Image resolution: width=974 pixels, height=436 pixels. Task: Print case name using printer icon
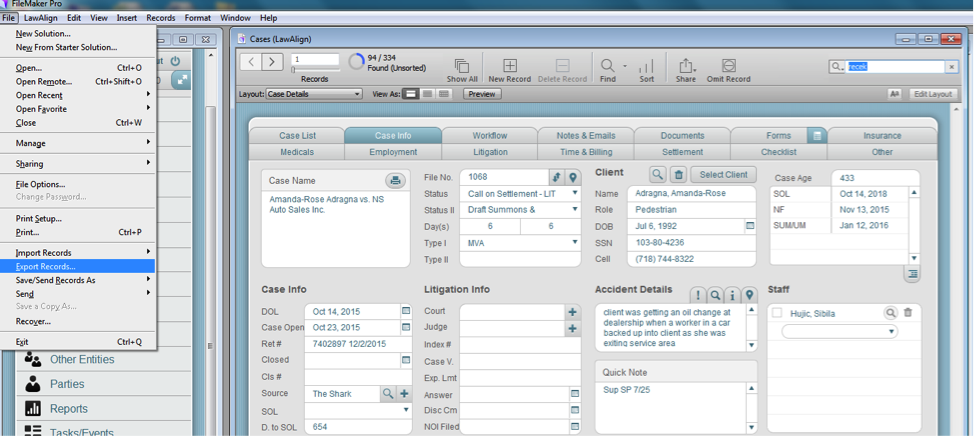click(x=395, y=181)
